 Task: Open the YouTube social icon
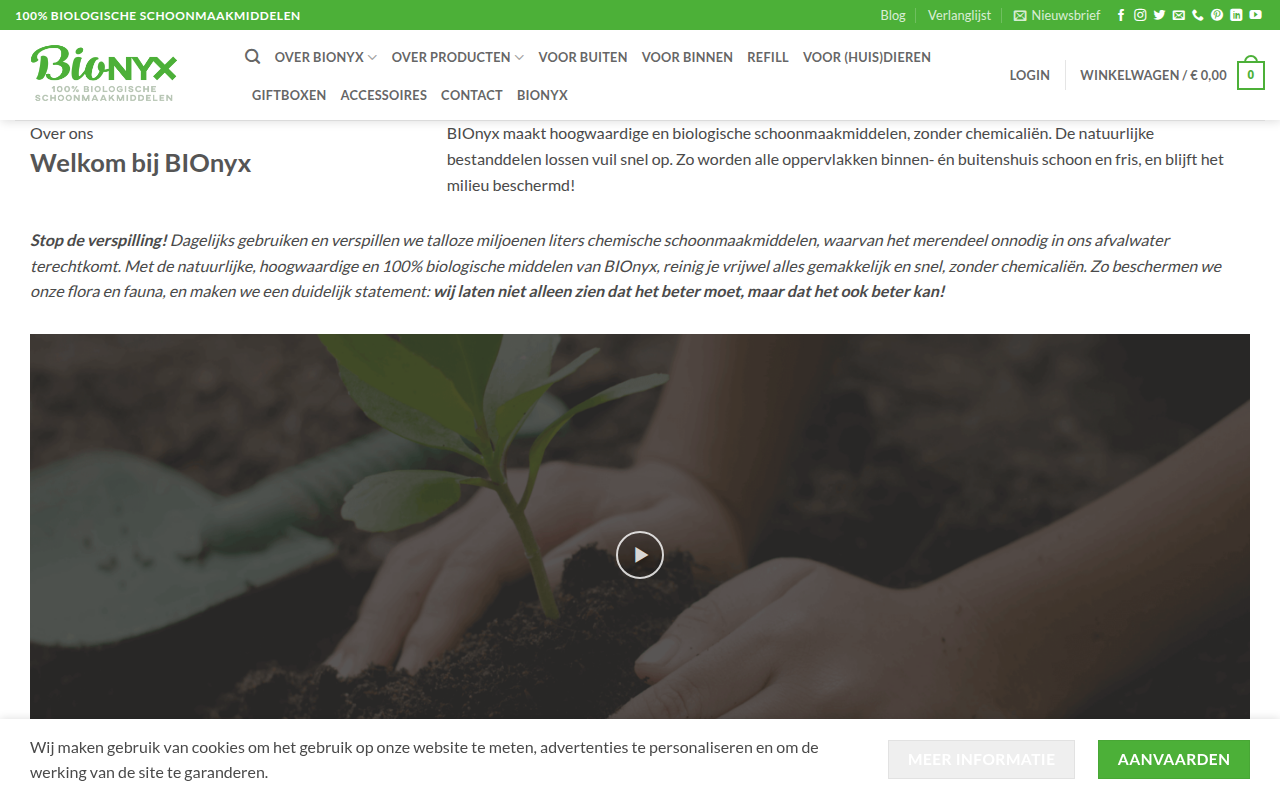click(x=1255, y=15)
